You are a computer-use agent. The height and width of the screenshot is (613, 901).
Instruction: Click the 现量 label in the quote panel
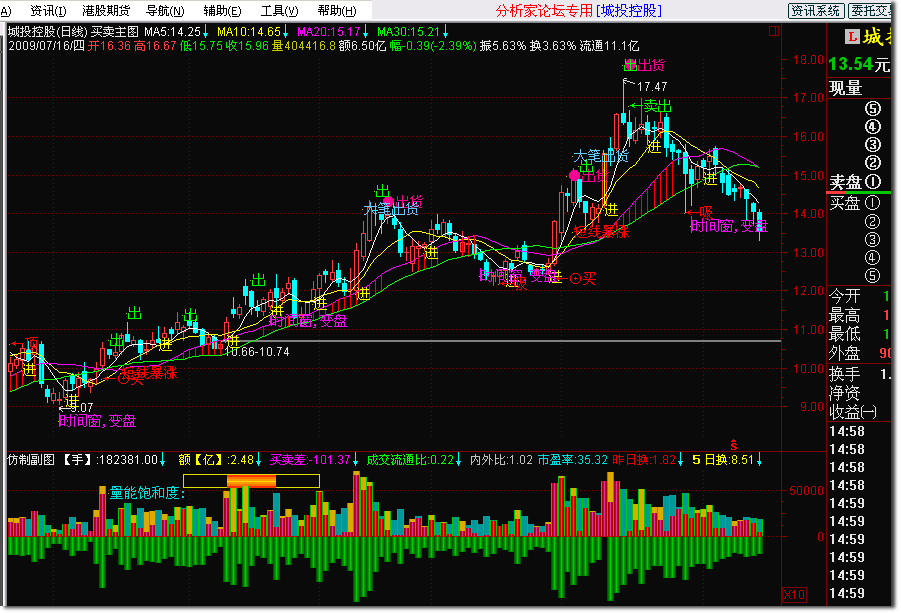(x=845, y=88)
